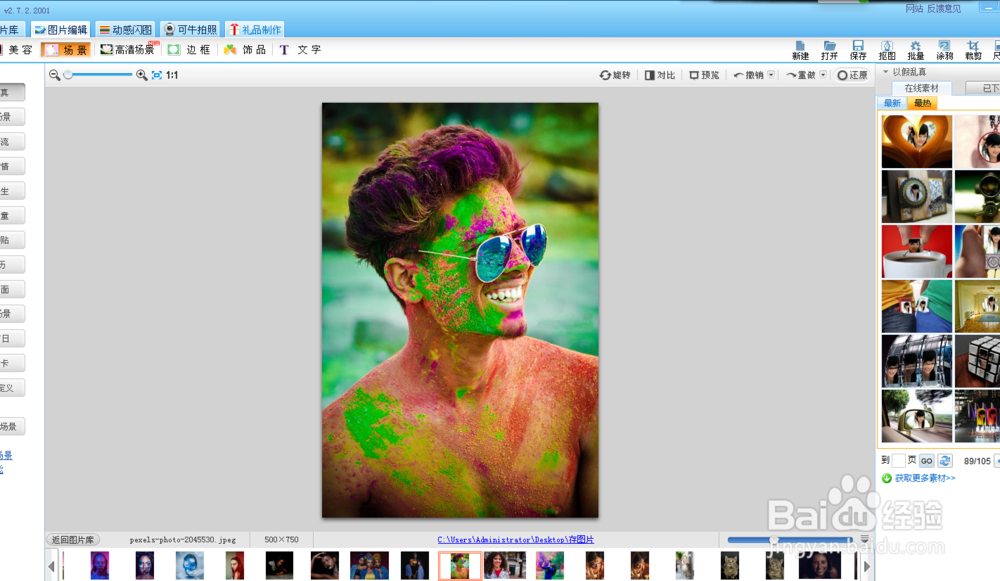Switch to the 礼品制作 tab
This screenshot has height=581, width=1000.
pyautogui.click(x=254, y=29)
